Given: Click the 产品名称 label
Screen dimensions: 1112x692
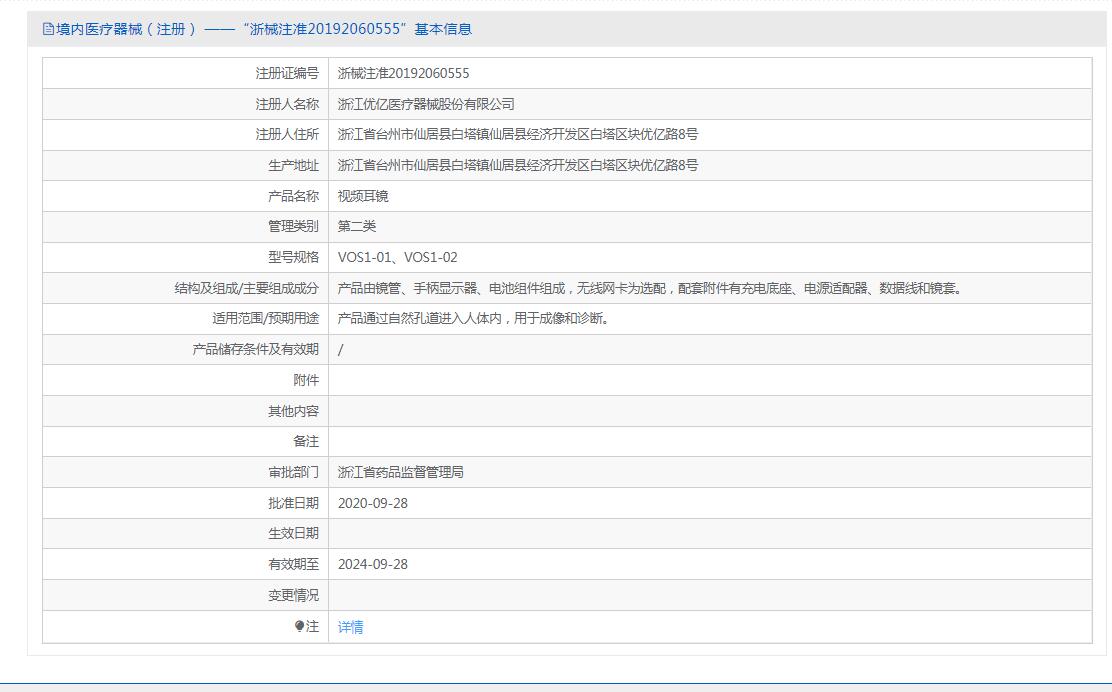Looking at the screenshot, I should click(x=294, y=196).
